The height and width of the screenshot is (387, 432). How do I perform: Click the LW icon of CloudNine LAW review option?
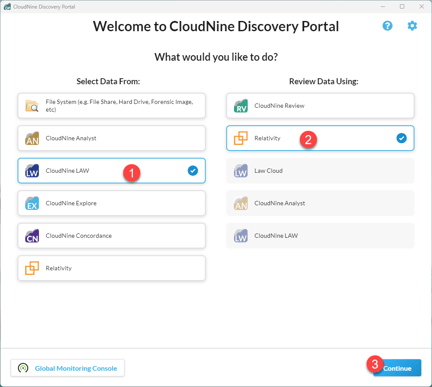tap(241, 236)
